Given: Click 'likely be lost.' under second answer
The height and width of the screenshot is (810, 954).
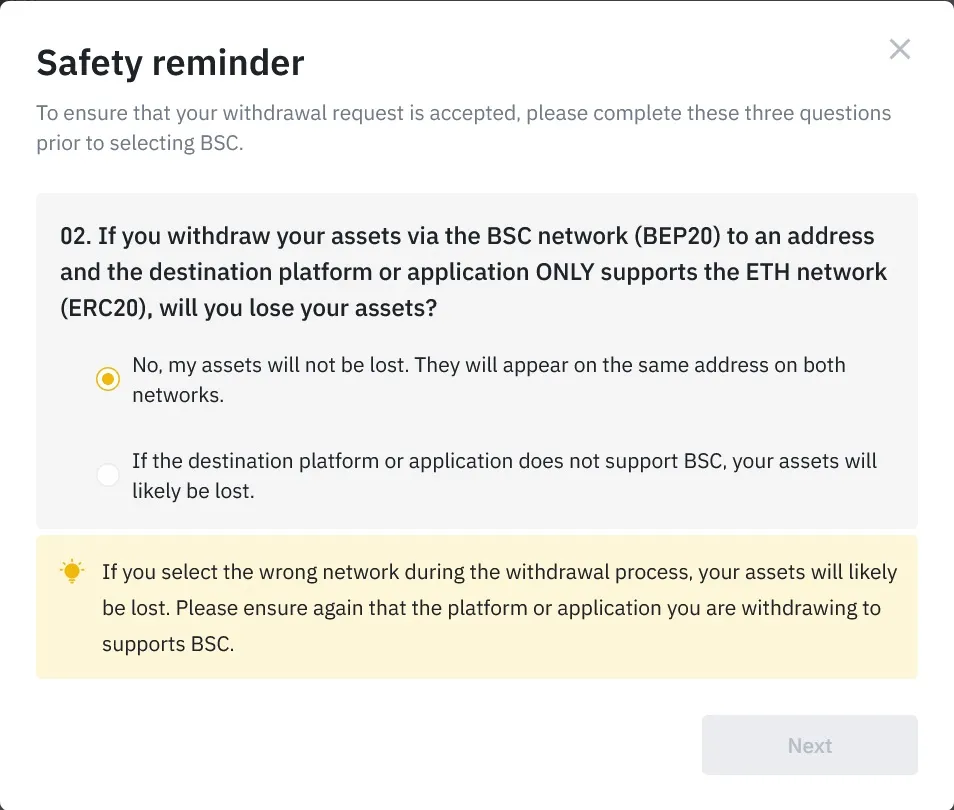Looking at the screenshot, I should pyautogui.click(x=193, y=491).
